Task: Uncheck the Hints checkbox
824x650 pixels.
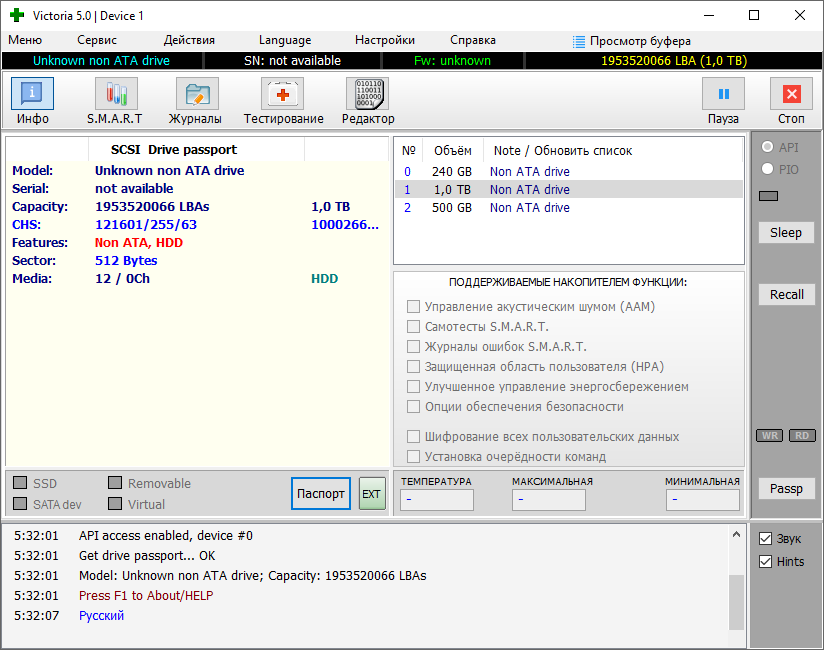Action: point(766,561)
